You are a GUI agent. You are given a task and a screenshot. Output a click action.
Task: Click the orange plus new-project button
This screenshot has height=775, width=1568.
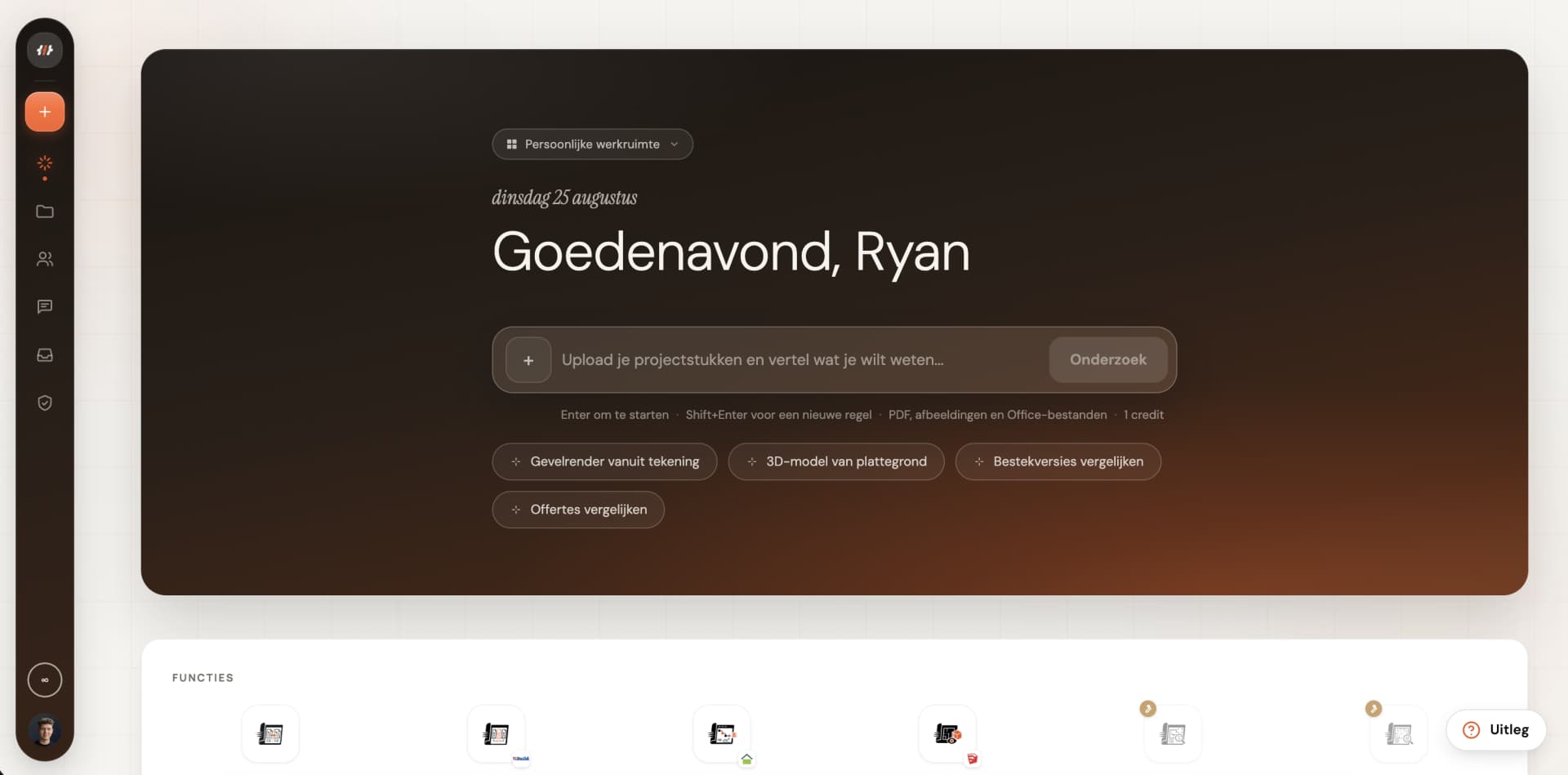point(45,112)
